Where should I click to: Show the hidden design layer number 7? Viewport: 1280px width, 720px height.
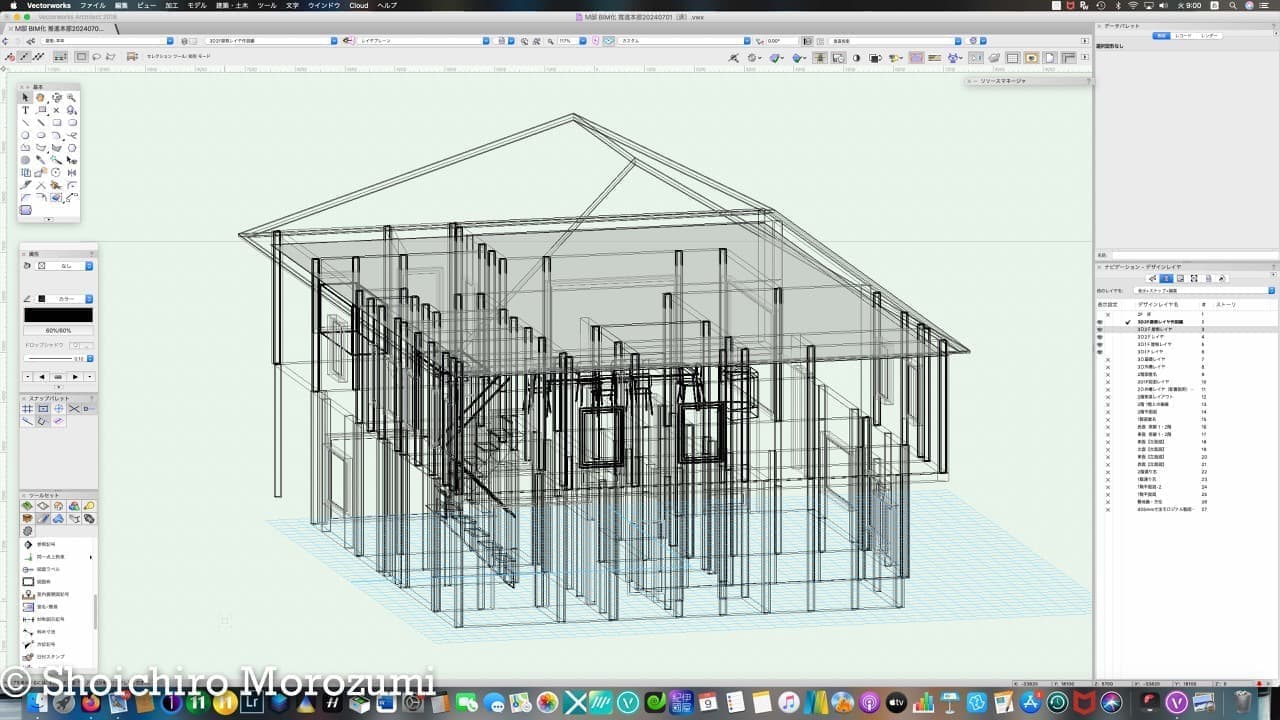pos(1107,359)
